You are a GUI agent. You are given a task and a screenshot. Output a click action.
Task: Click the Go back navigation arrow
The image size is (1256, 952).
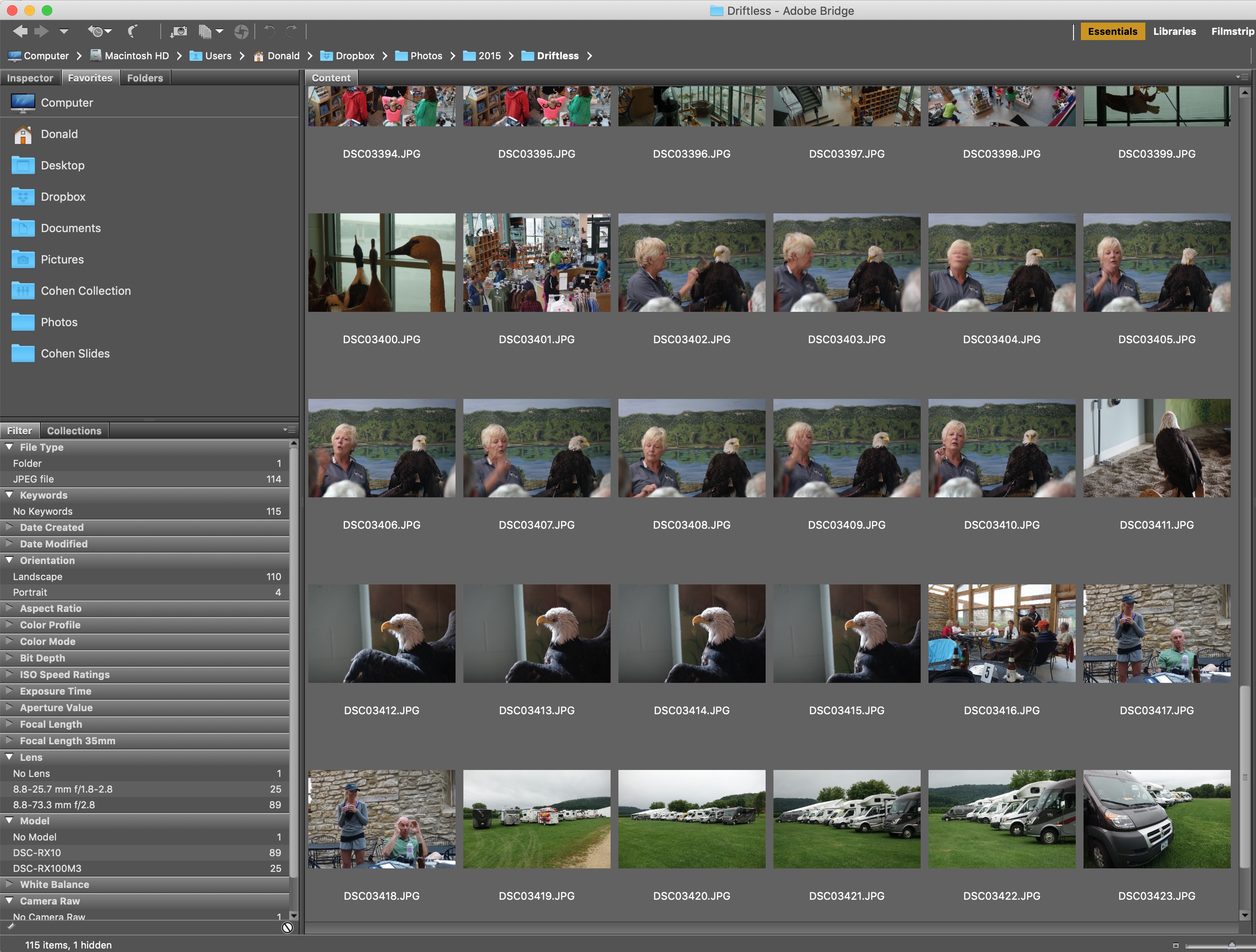(20, 31)
